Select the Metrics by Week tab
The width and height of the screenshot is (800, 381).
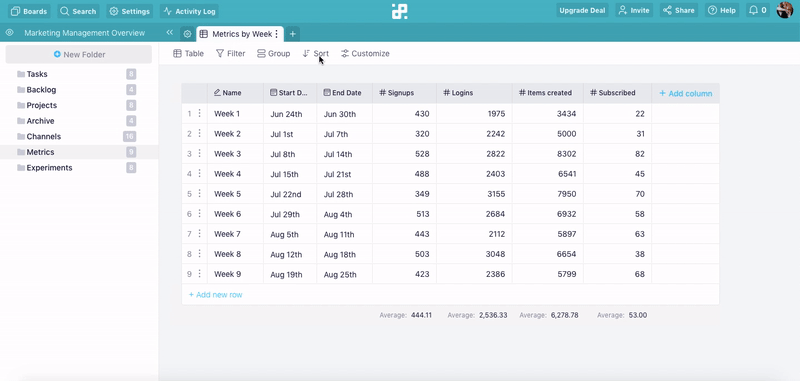[x=238, y=34]
